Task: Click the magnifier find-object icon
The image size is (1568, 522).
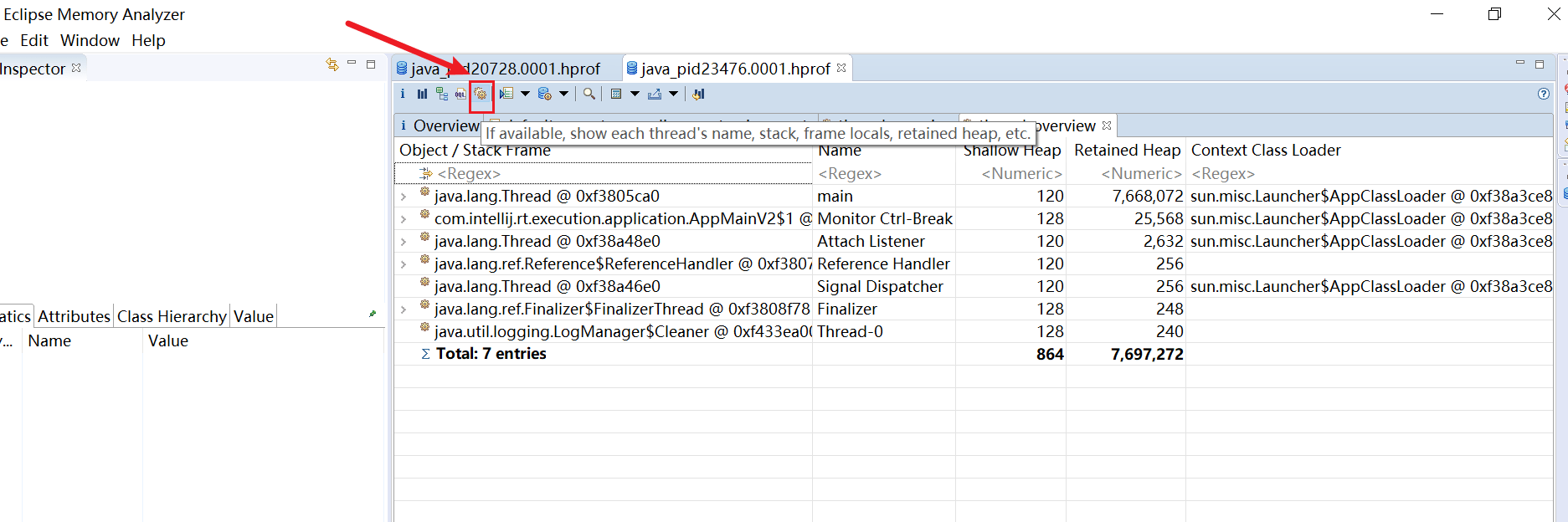Action: pos(589,95)
